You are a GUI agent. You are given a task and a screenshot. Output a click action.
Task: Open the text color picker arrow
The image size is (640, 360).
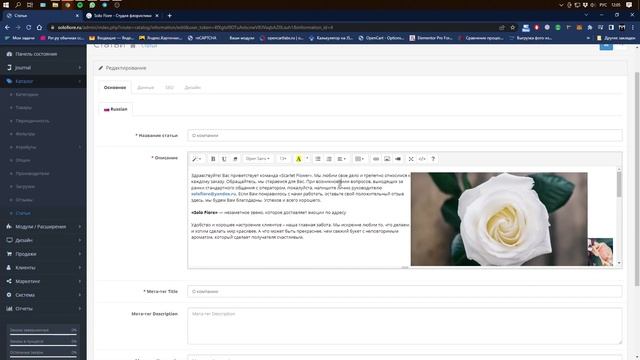pos(307,159)
